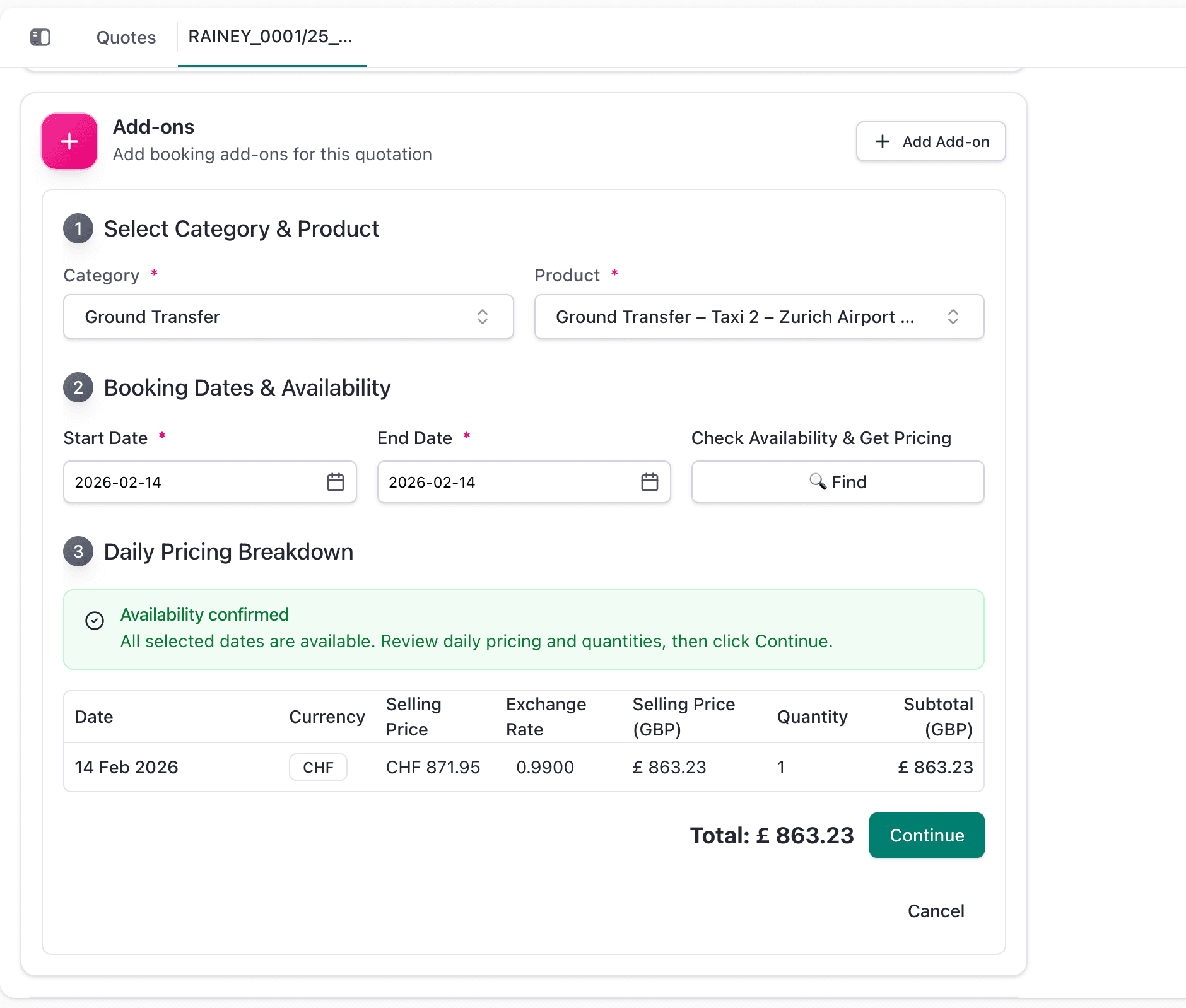
Task: Click 'Total: £ 863.23' text
Action: (772, 835)
